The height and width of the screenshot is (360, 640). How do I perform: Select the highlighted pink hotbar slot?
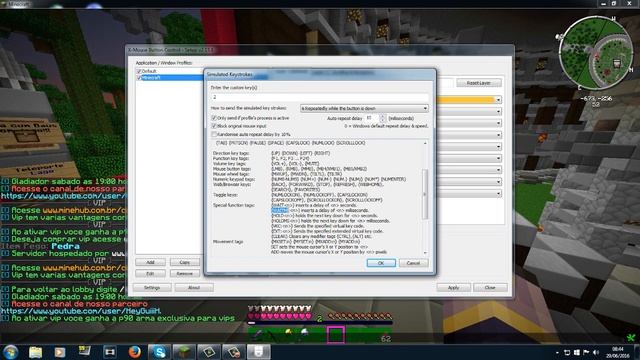tap(336, 335)
